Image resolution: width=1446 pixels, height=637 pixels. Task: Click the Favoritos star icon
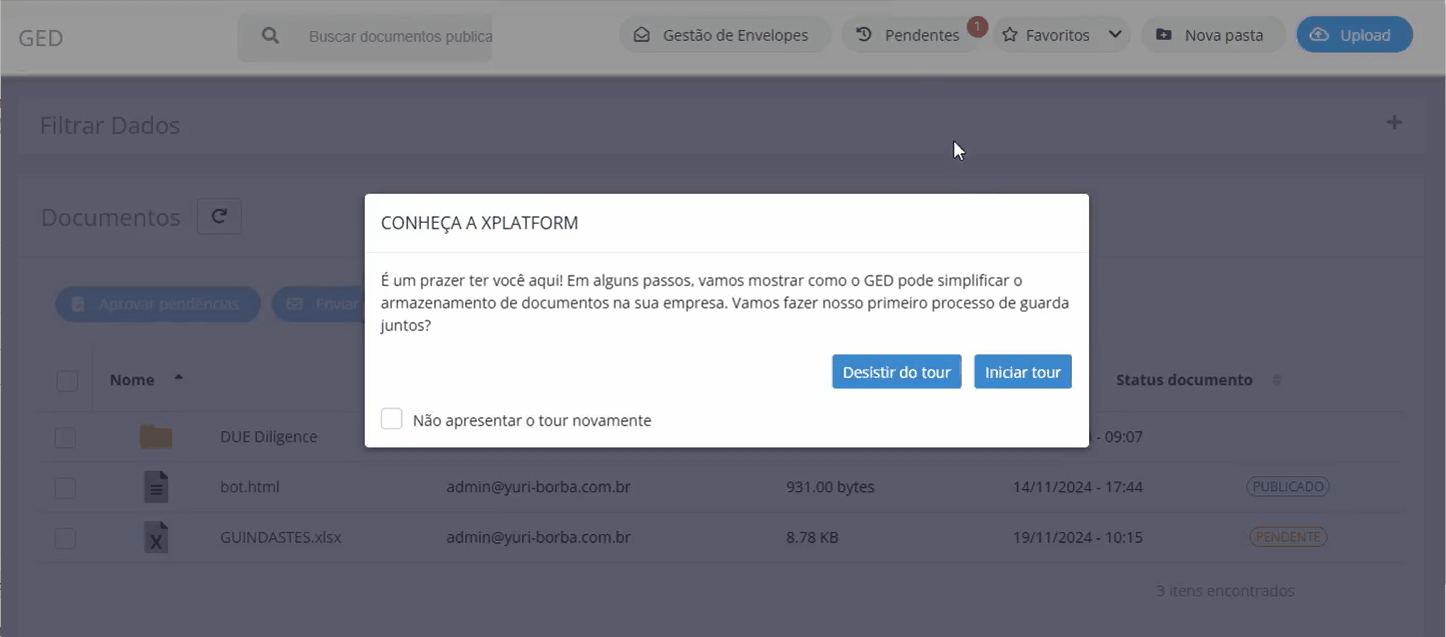pyautogui.click(x=1010, y=35)
